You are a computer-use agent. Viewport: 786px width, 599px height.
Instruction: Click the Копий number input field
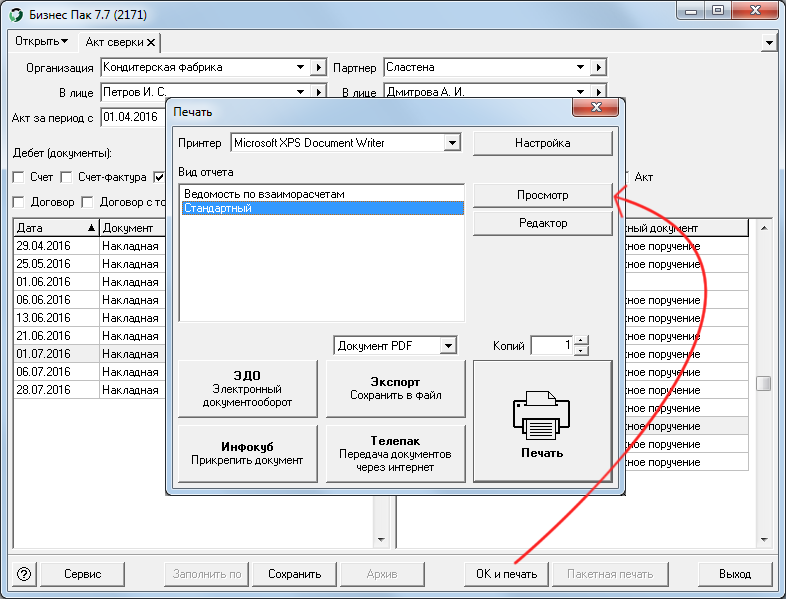[x=552, y=345]
